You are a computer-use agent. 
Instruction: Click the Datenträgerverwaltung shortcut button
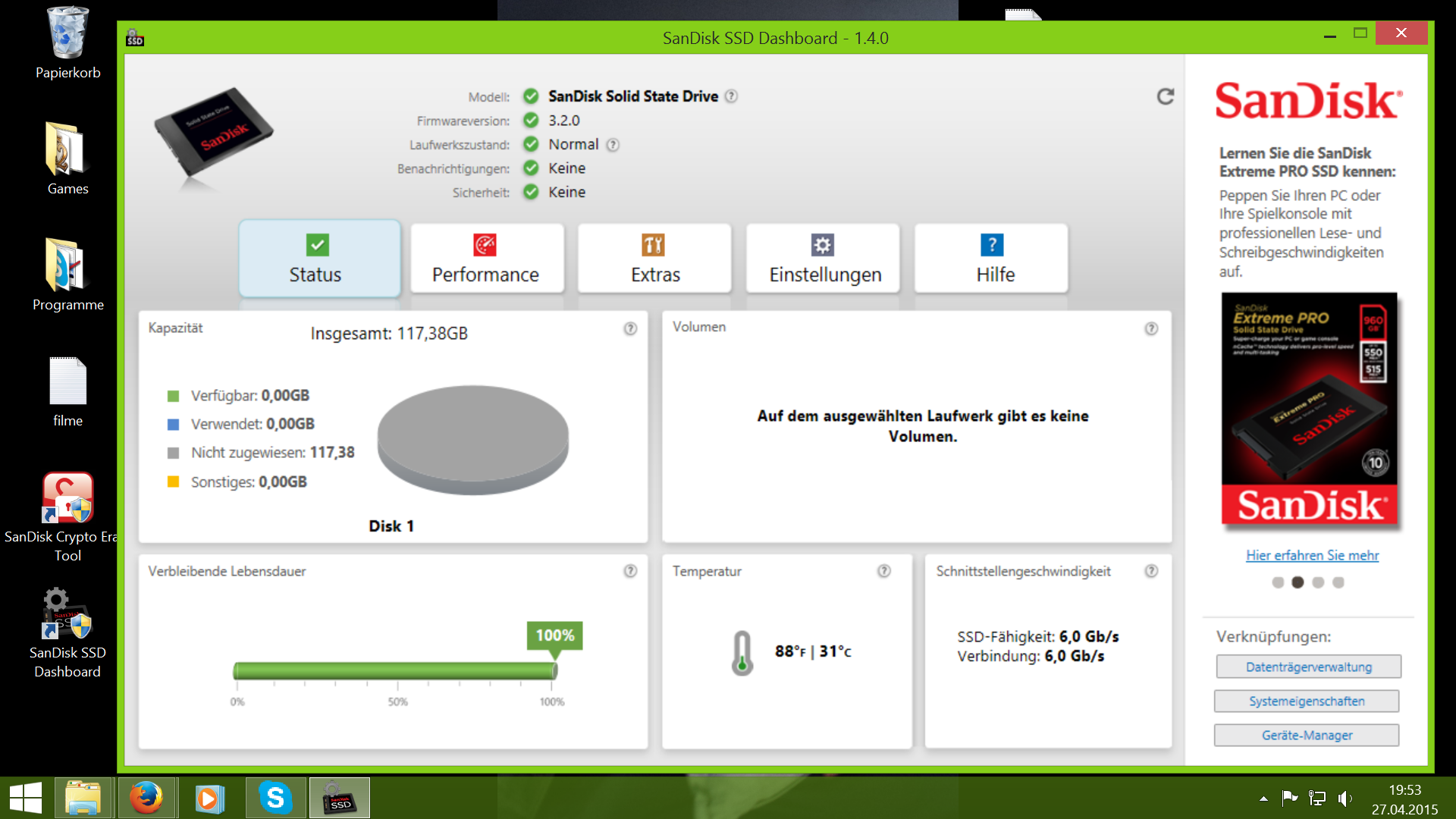(x=1308, y=667)
